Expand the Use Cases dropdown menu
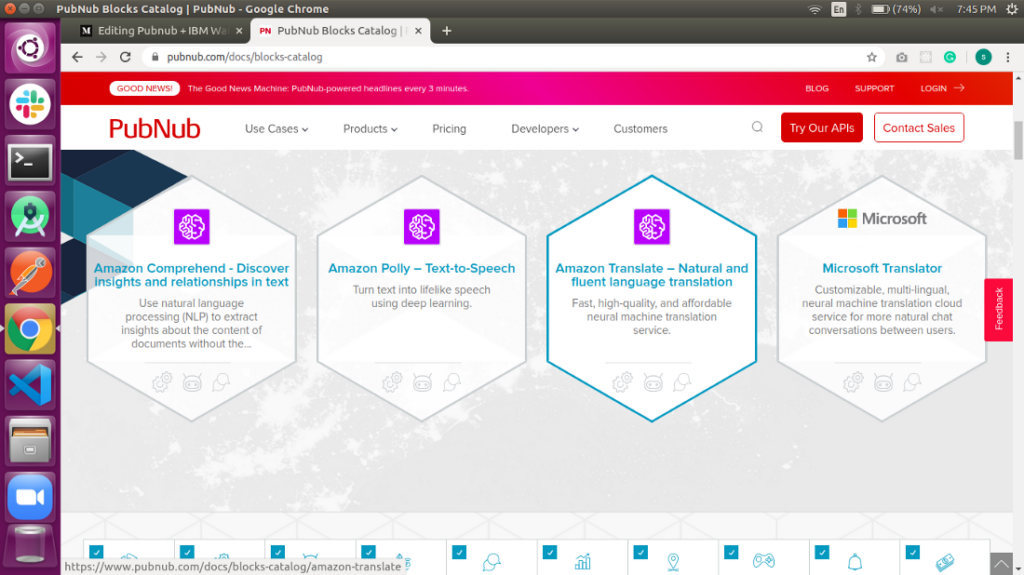Image resolution: width=1024 pixels, height=575 pixels. pos(276,129)
